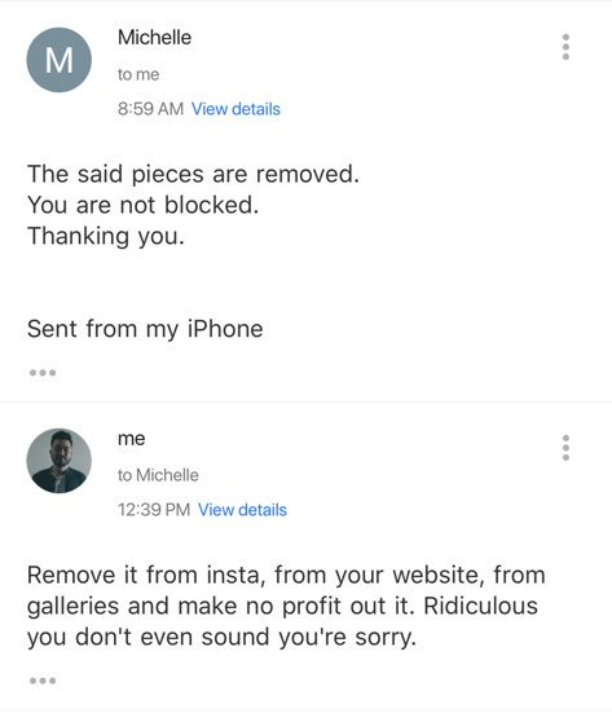
Task: Expand trimmed content below the "sorry" reply
Action: click(42, 681)
